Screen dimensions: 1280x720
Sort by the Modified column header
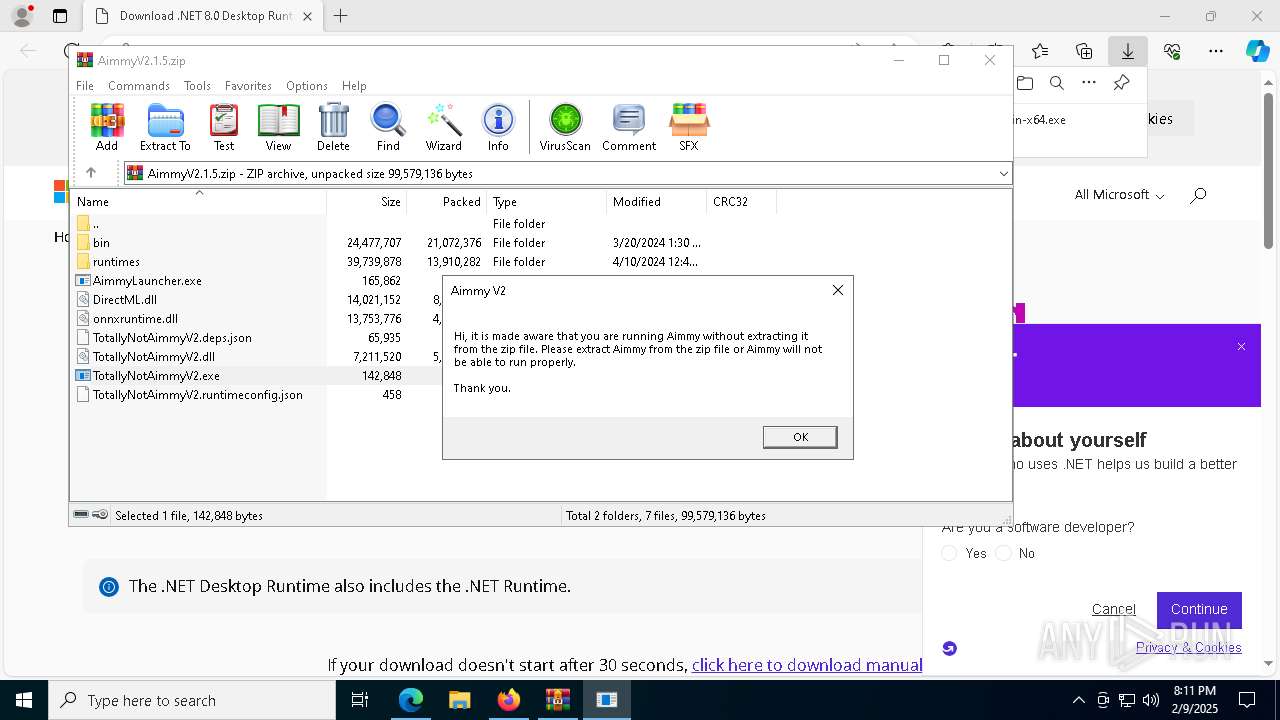[x=656, y=202]
